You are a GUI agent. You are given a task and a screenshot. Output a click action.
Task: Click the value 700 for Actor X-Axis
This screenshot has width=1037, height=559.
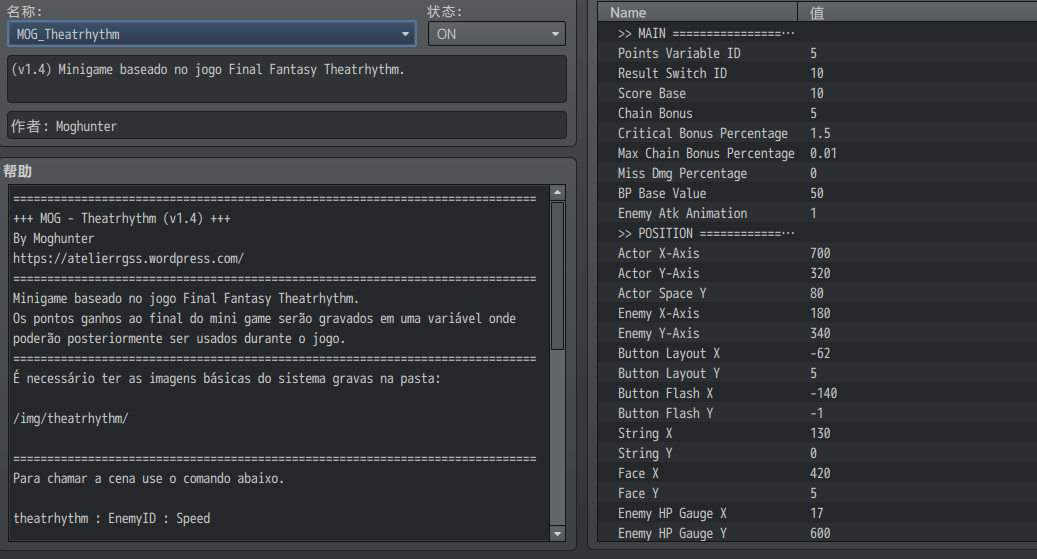click(x=820, y=253)
